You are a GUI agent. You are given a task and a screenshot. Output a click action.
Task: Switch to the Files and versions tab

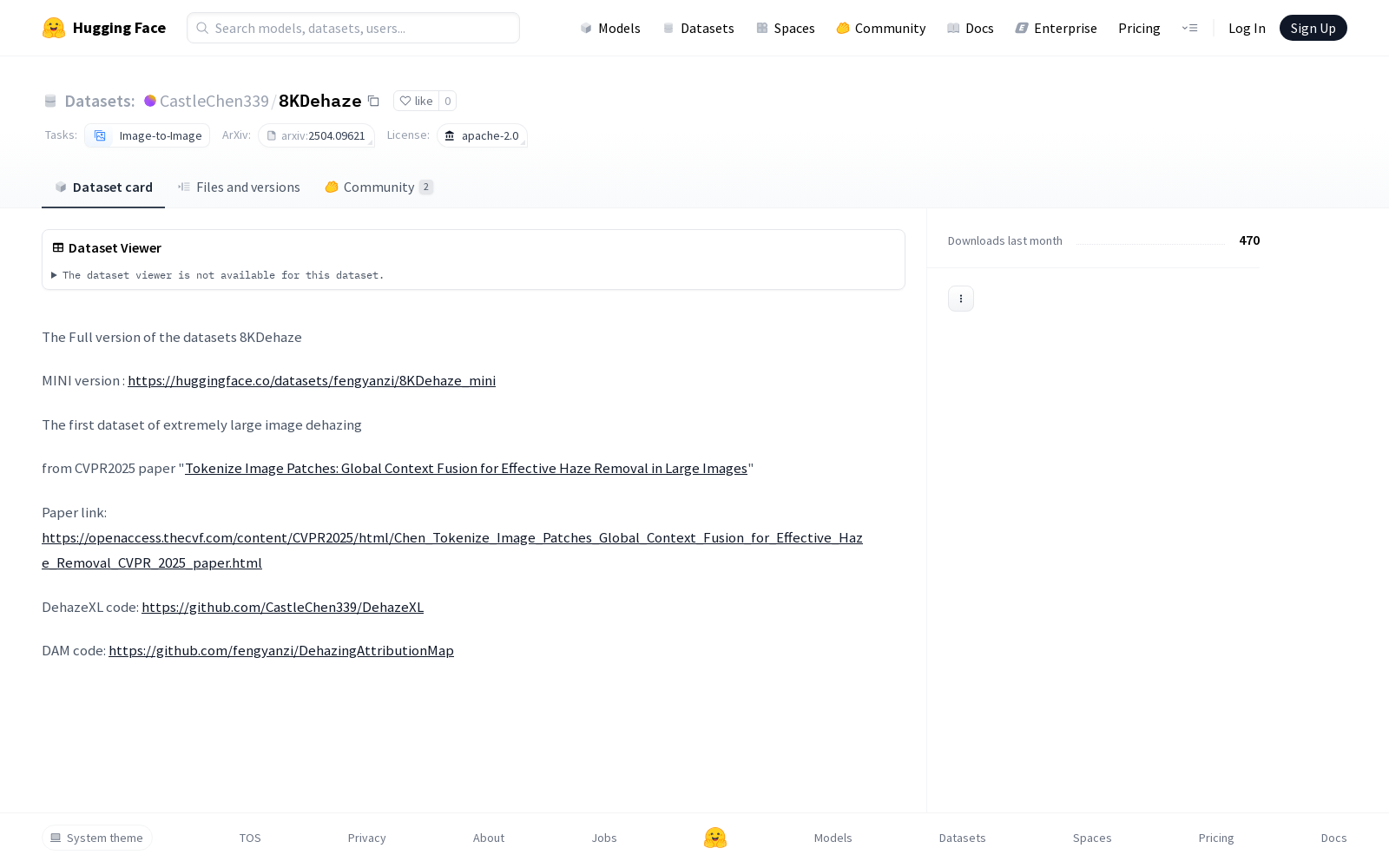[239, 187]
